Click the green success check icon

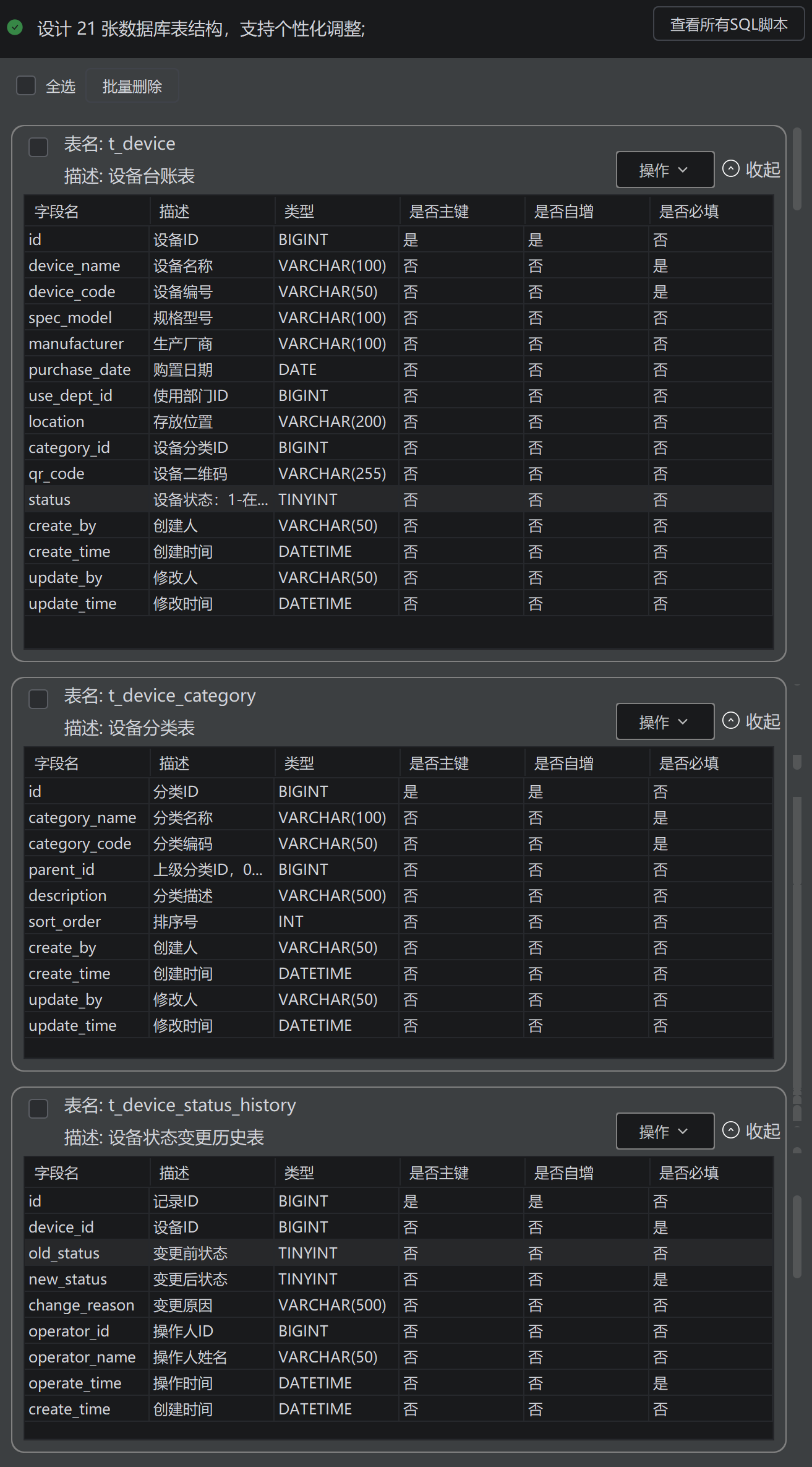15,27
